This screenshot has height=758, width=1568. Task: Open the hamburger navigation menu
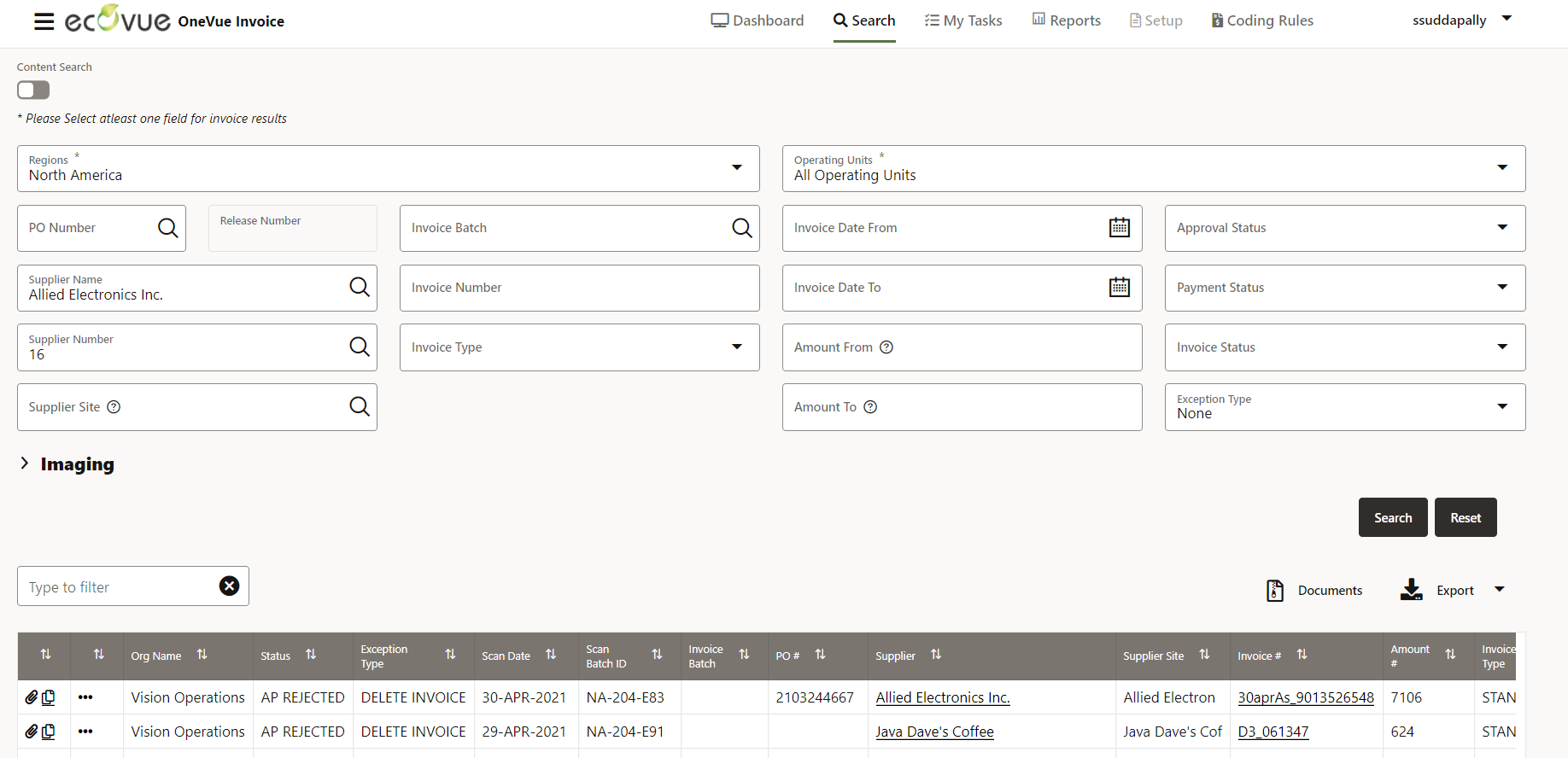[x=44, y=21]
